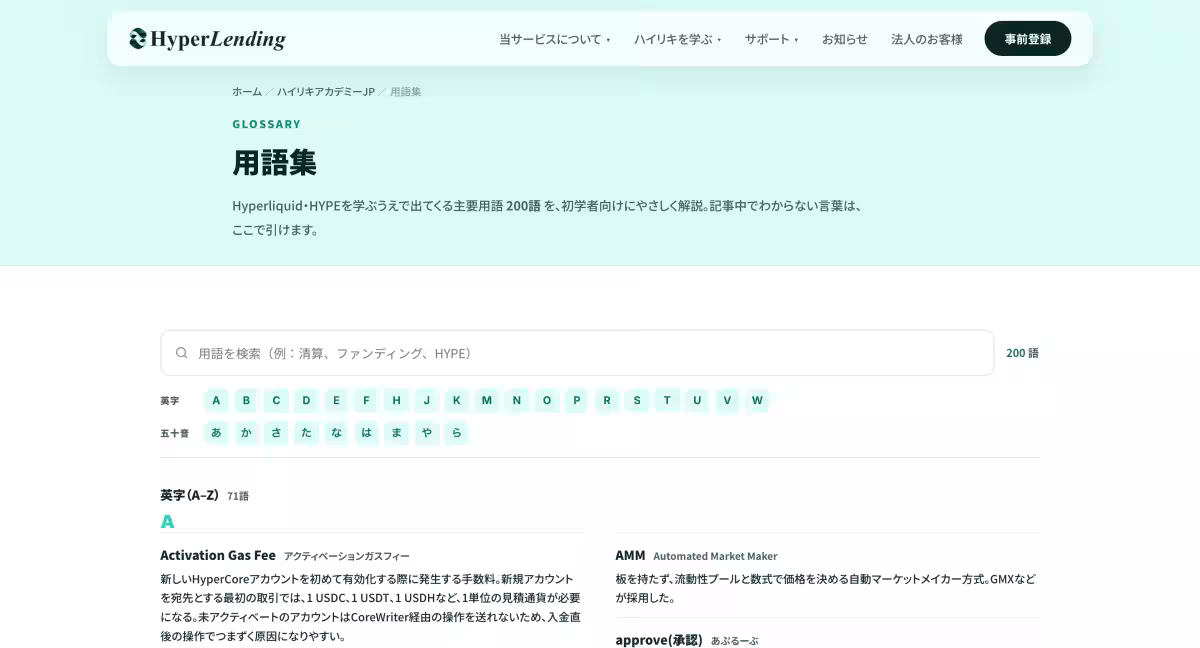1200x648 pixels.
Task: Select the さ kana filter
Action: (x=276, y=433)
